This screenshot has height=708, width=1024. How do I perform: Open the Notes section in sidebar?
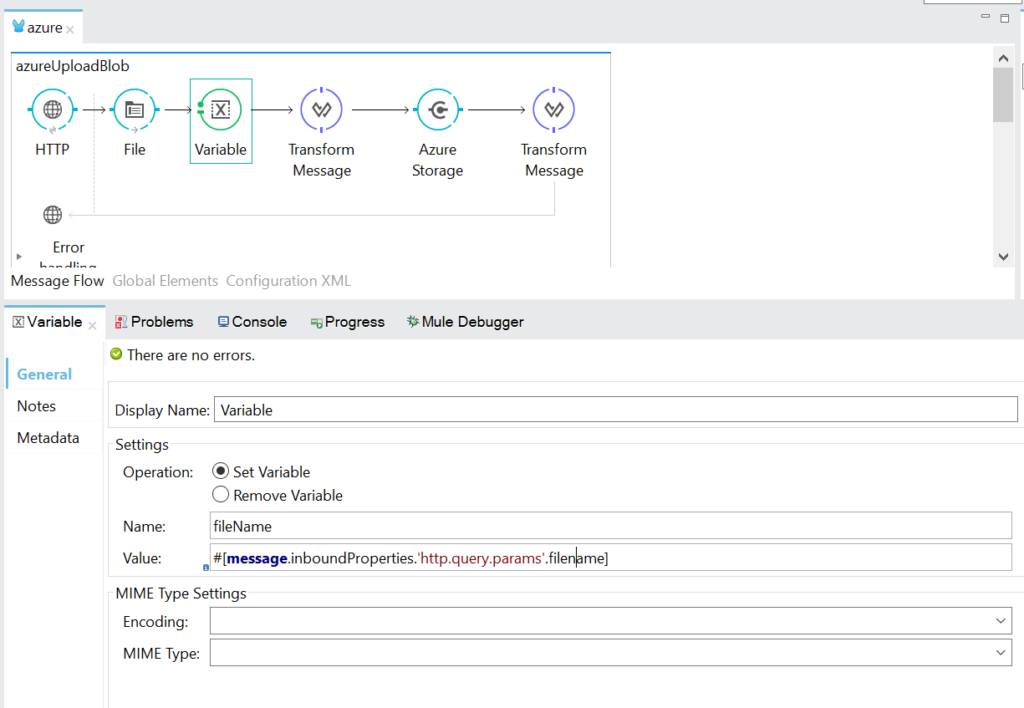click(37, 406)
